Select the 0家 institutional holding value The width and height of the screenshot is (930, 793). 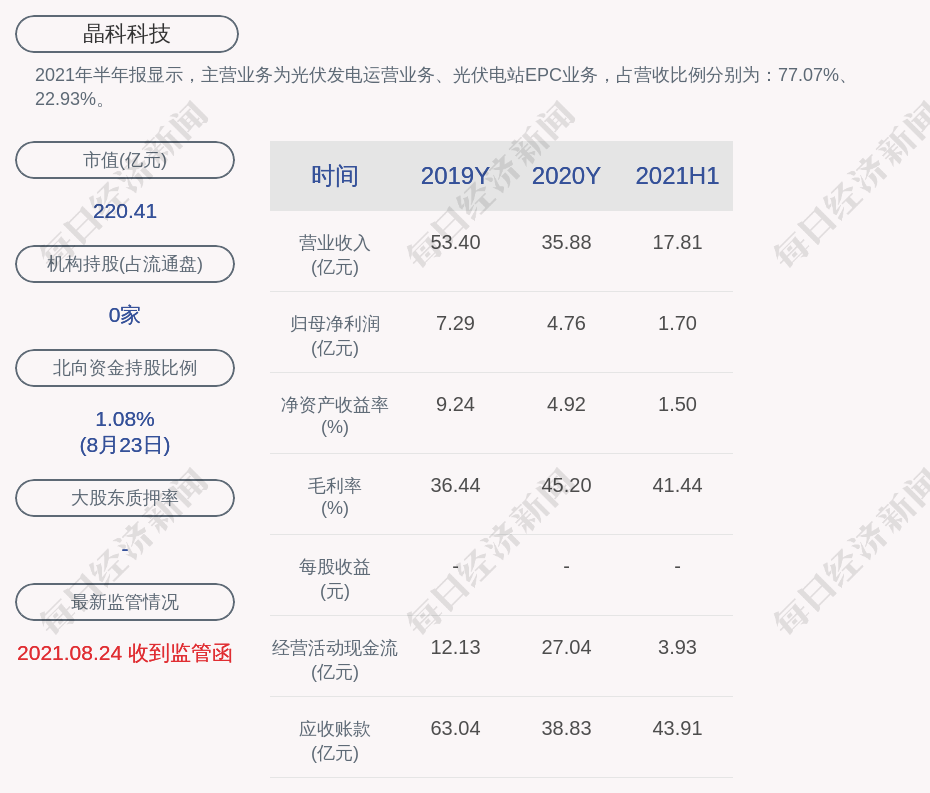click(125, 315)
